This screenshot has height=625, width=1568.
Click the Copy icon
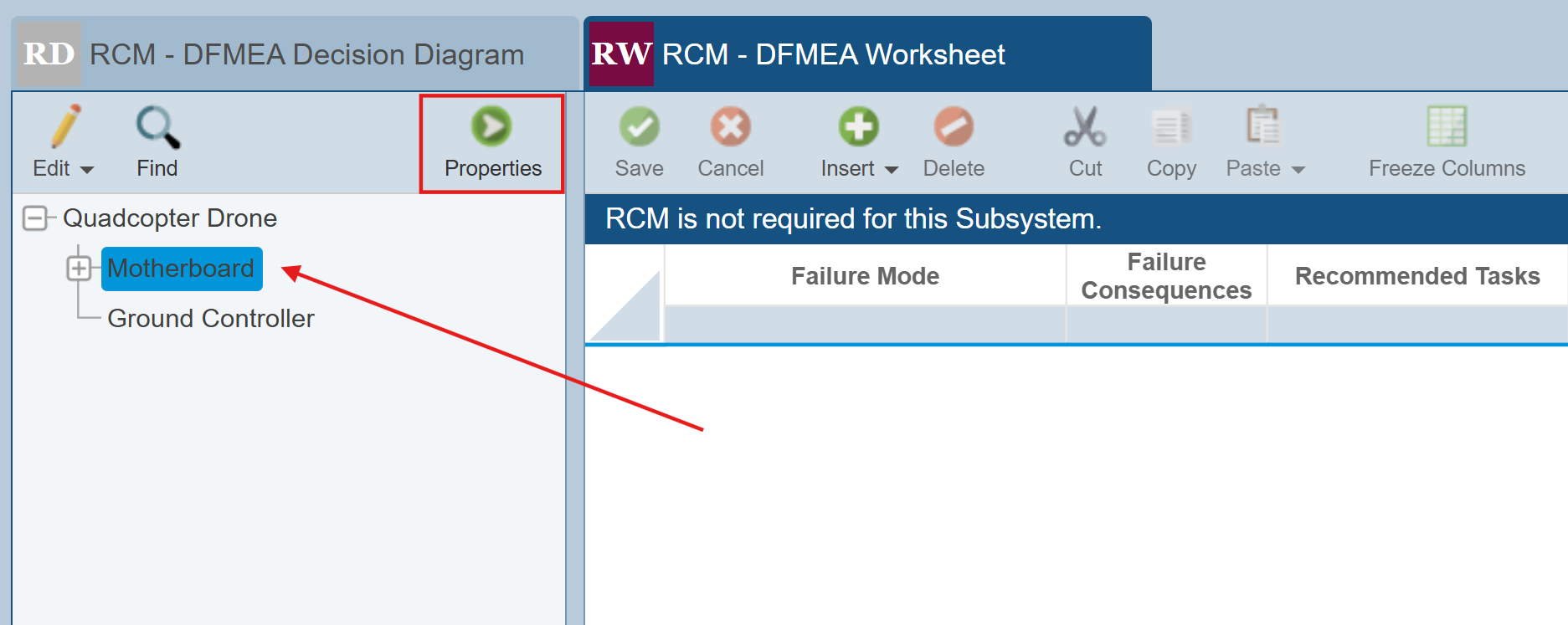[x=1171, y=127]
